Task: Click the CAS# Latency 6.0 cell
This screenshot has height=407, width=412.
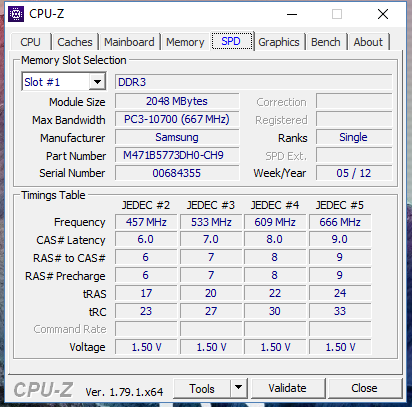Action: [x=146, y=239]
